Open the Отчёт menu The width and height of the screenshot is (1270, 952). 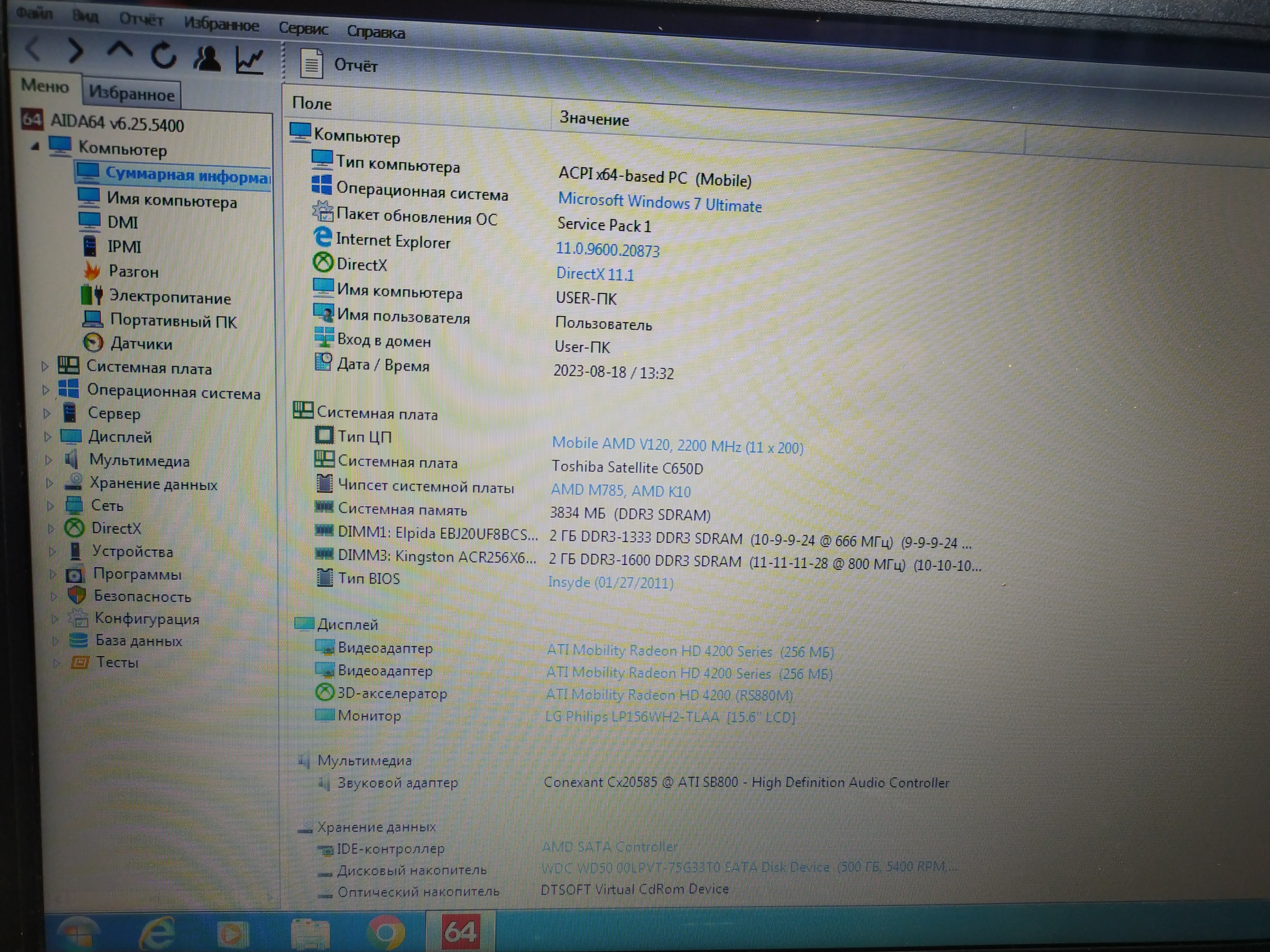[x=141, y=20]
